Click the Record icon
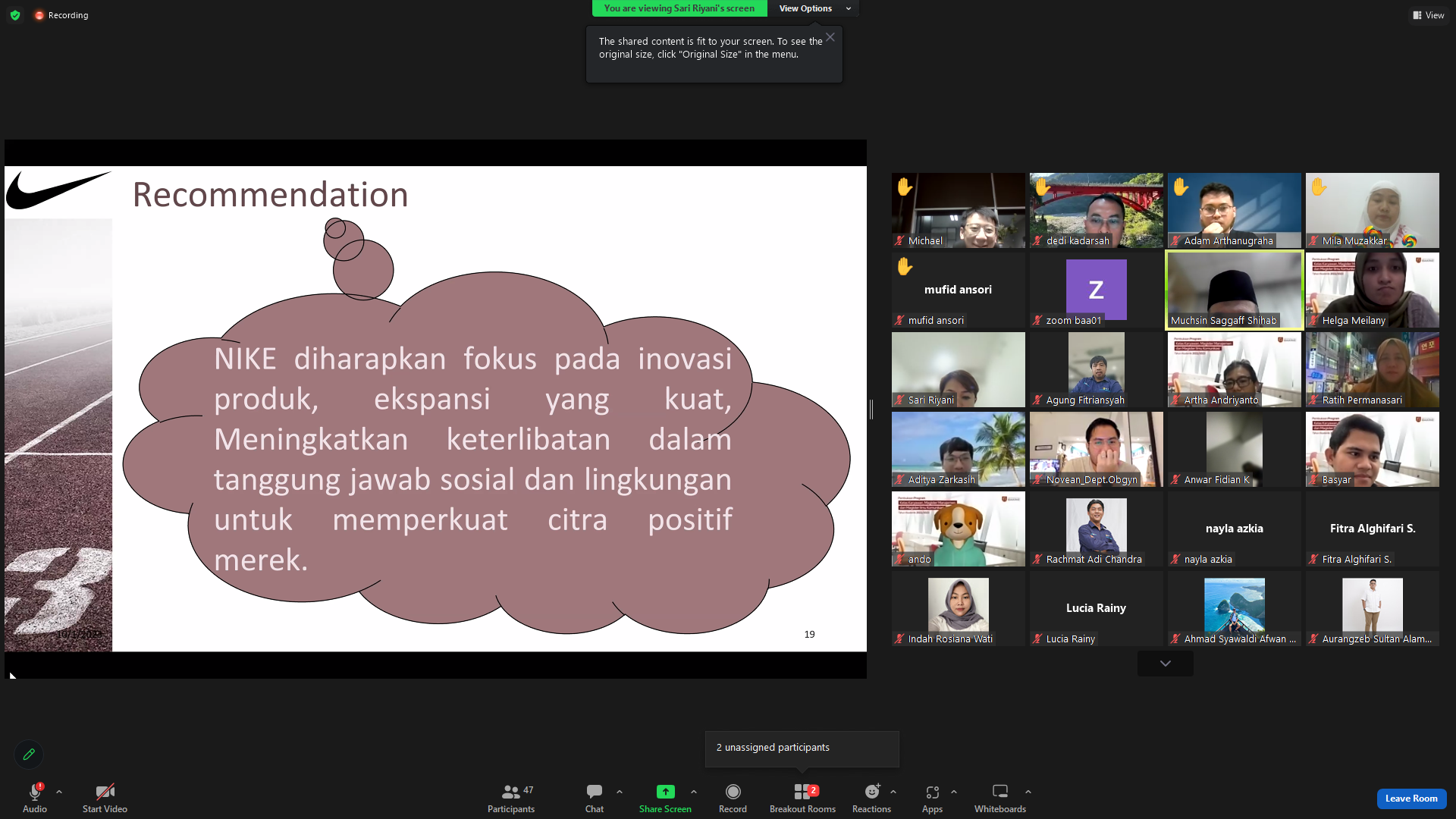This screenshot has width=1456, height=819. [733, 792]
